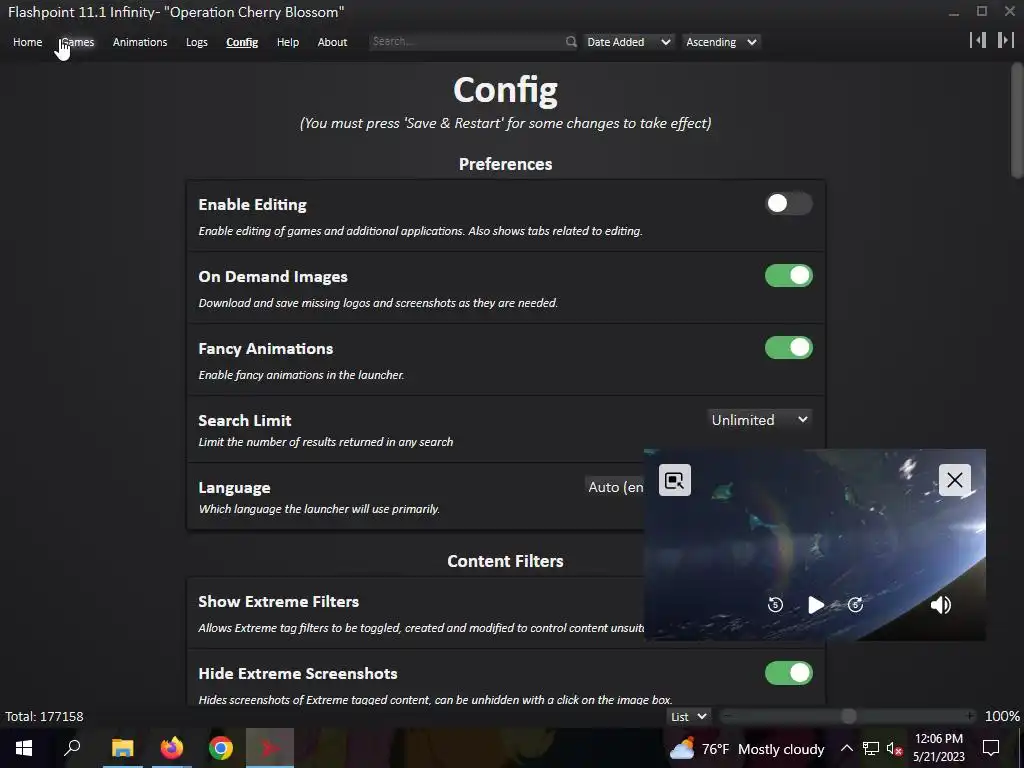The height and width of the screenshot is (768, 1024).
Task: Mute the floating video speaker icon
Action: (940, 605)
